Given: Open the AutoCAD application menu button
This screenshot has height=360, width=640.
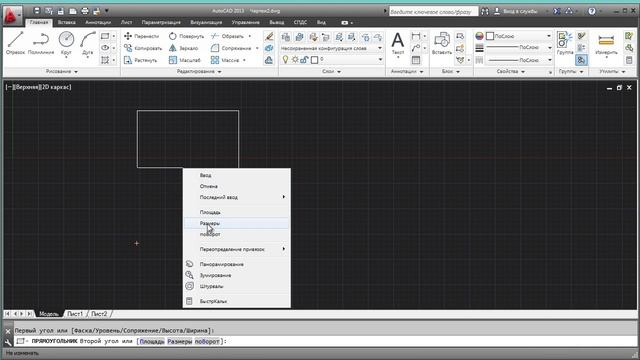Looking at the screenshot, I should coord(12,16).
